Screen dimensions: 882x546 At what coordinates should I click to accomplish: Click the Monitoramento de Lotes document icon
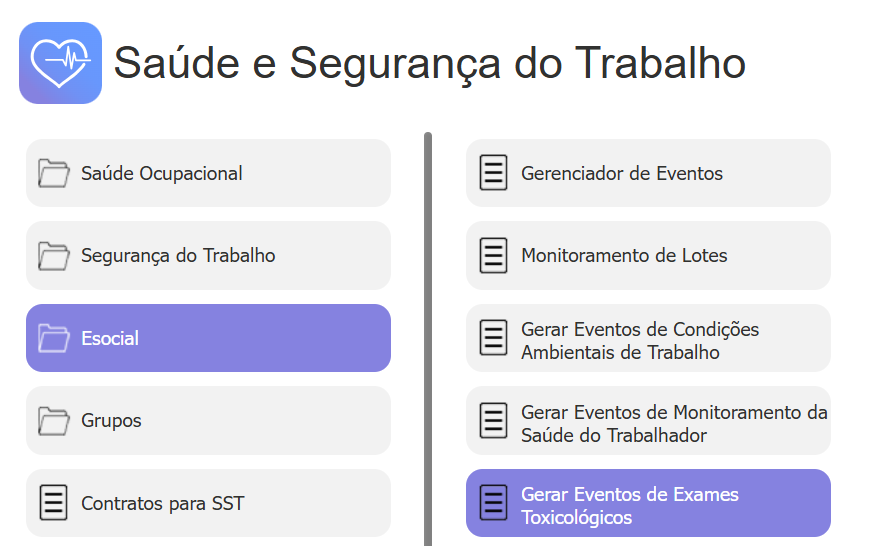(493, 256)
